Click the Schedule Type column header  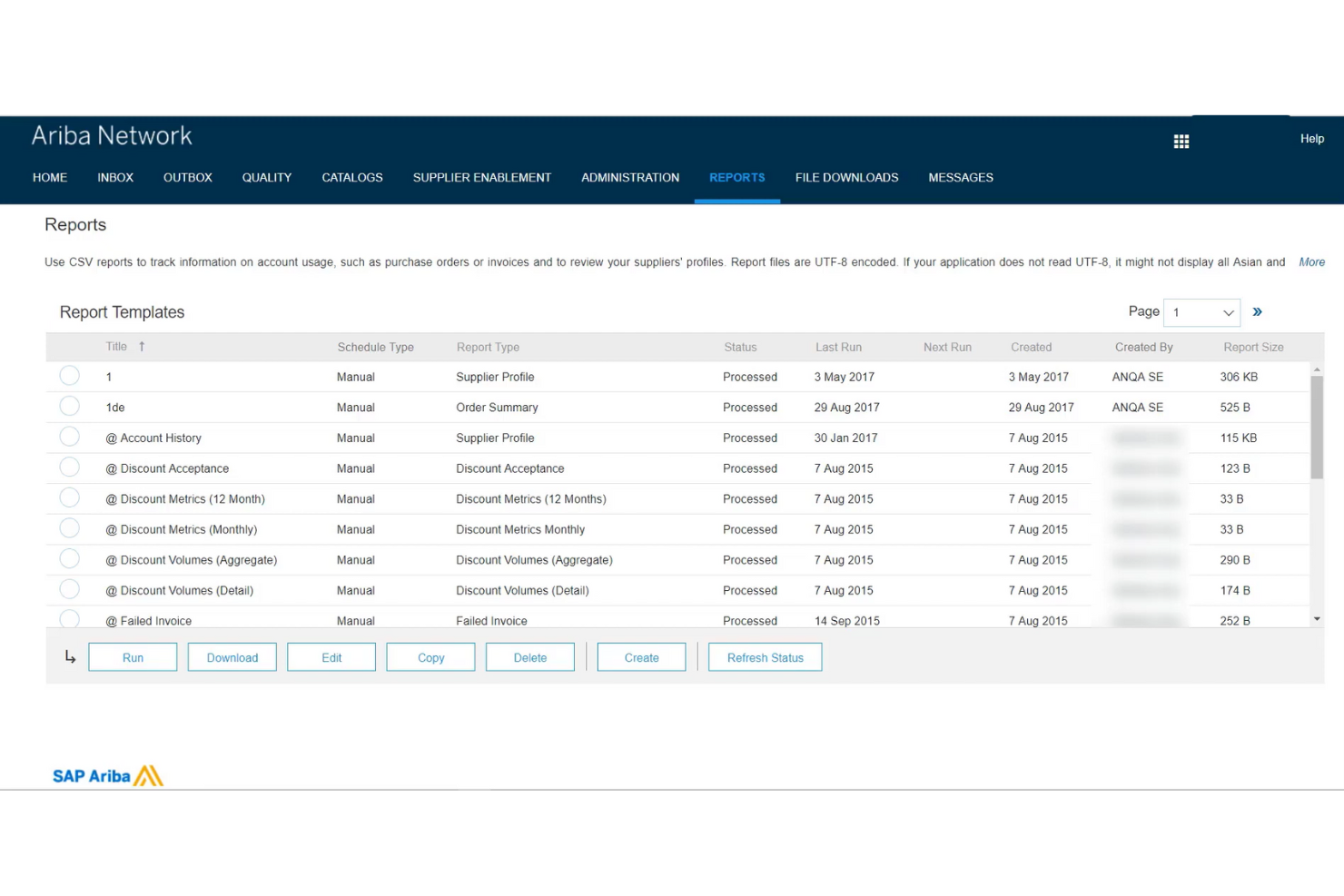(375, 347)
